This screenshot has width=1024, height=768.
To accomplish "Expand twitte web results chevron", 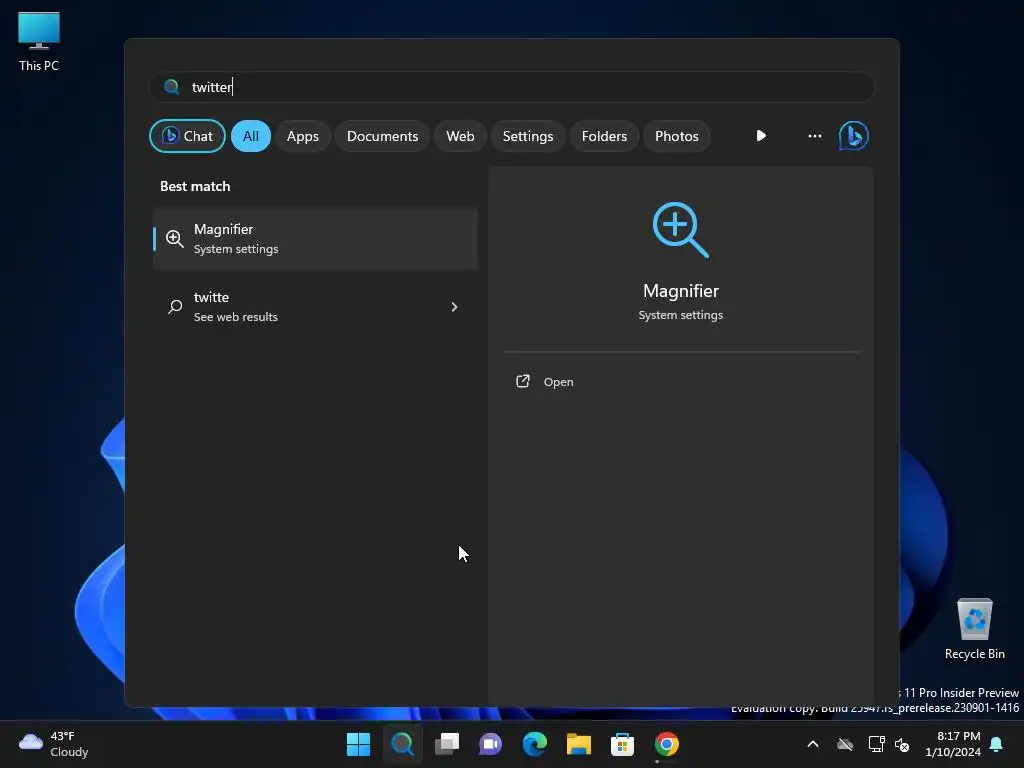I will click(455, 307).
